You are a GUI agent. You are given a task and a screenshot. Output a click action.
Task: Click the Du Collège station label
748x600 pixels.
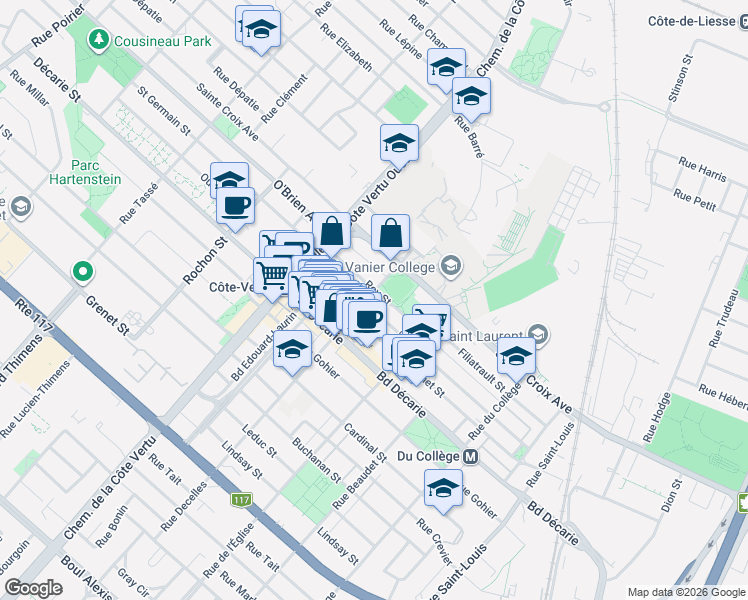(428, 456)
